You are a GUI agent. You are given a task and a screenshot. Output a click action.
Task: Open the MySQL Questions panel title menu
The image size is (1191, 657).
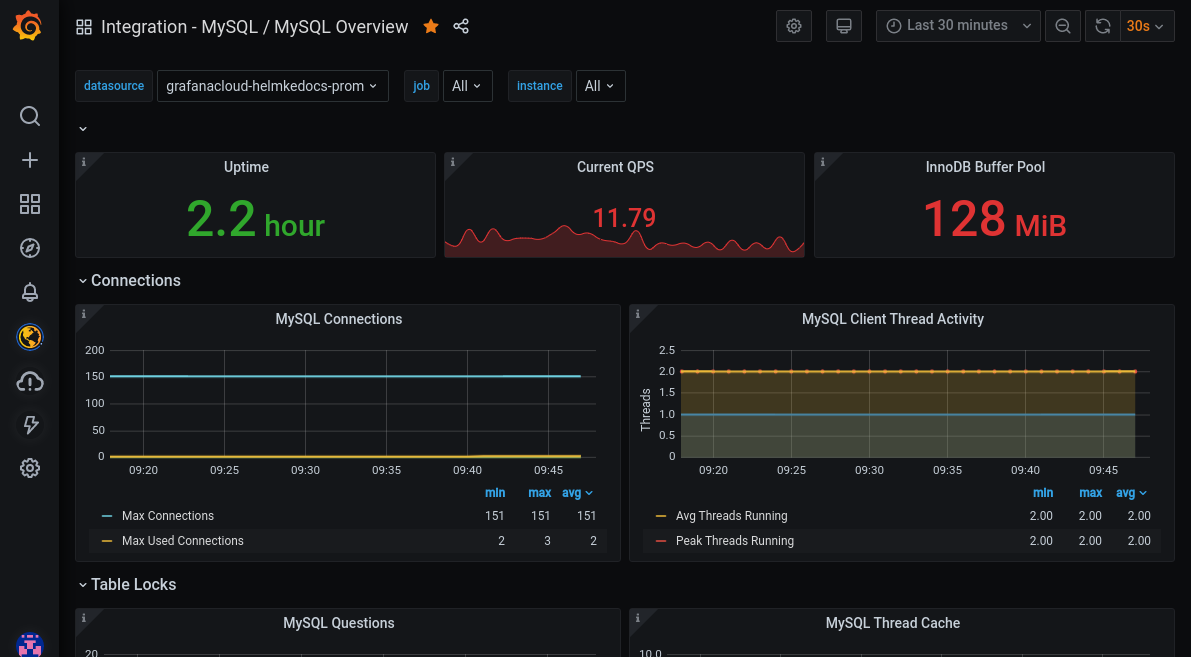tap(339, 623)
